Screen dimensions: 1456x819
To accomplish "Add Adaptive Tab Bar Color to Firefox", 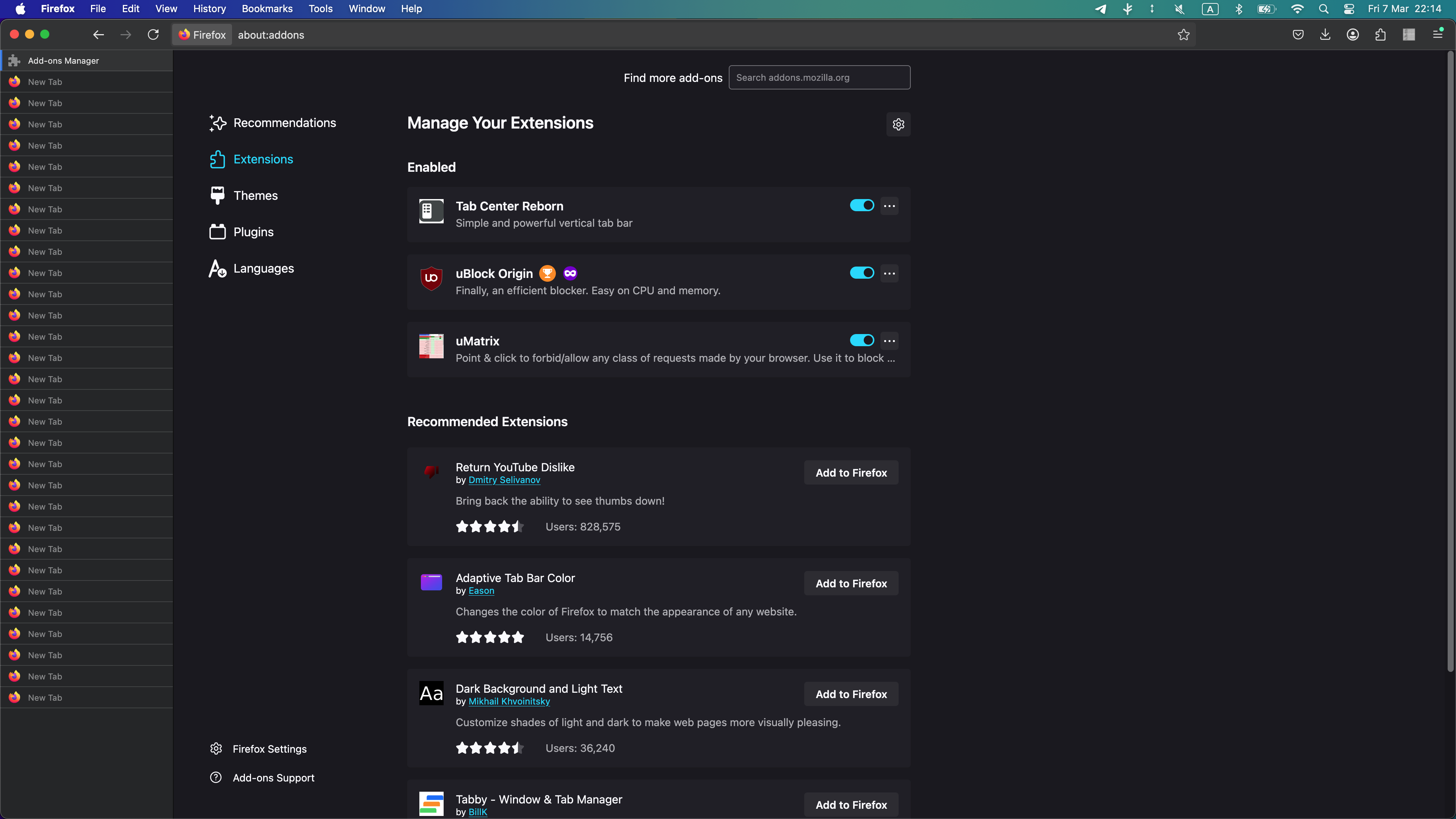I will pos(851,583).
